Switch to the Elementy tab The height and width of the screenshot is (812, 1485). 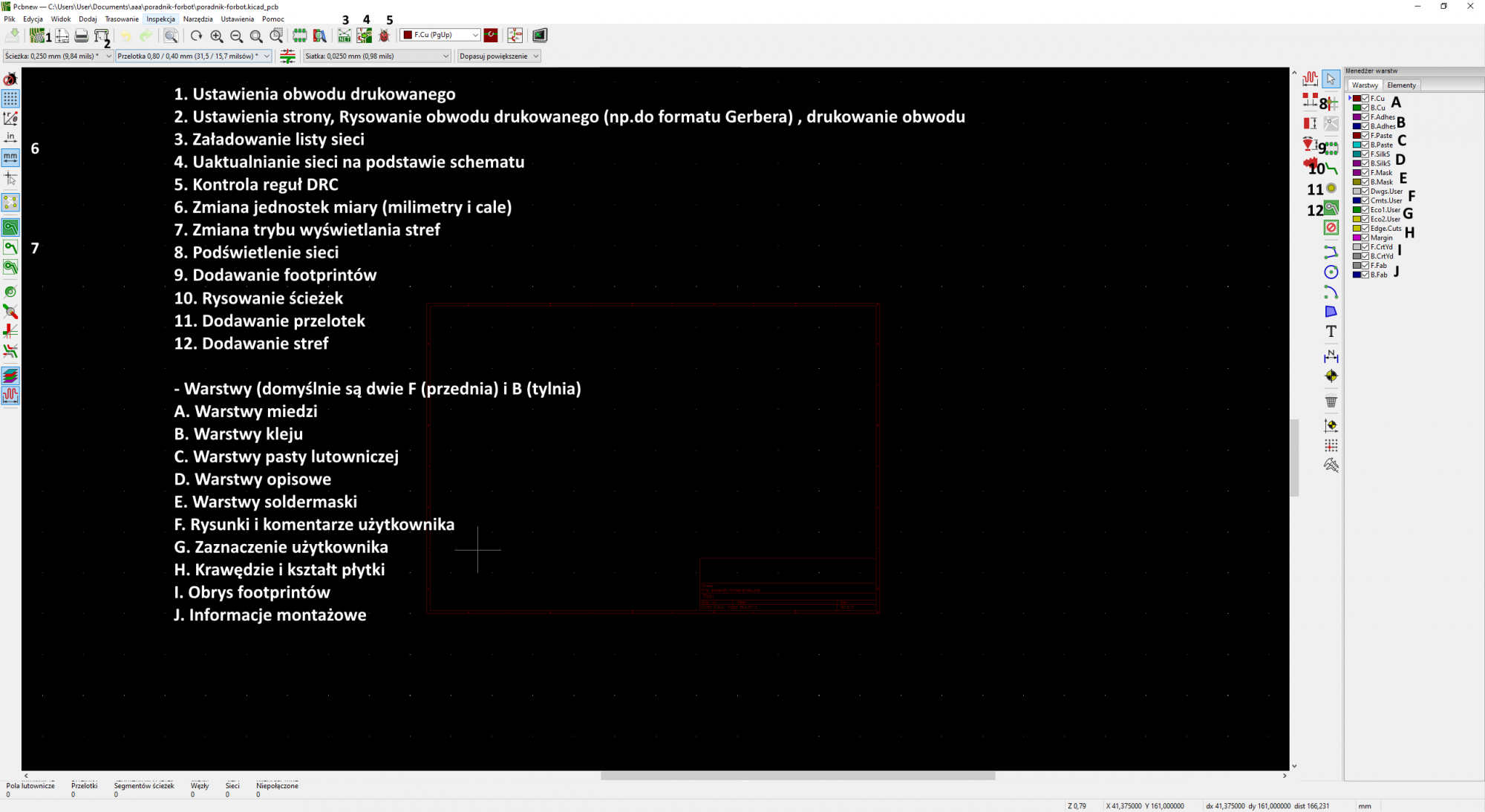(x=1401, y=85)
